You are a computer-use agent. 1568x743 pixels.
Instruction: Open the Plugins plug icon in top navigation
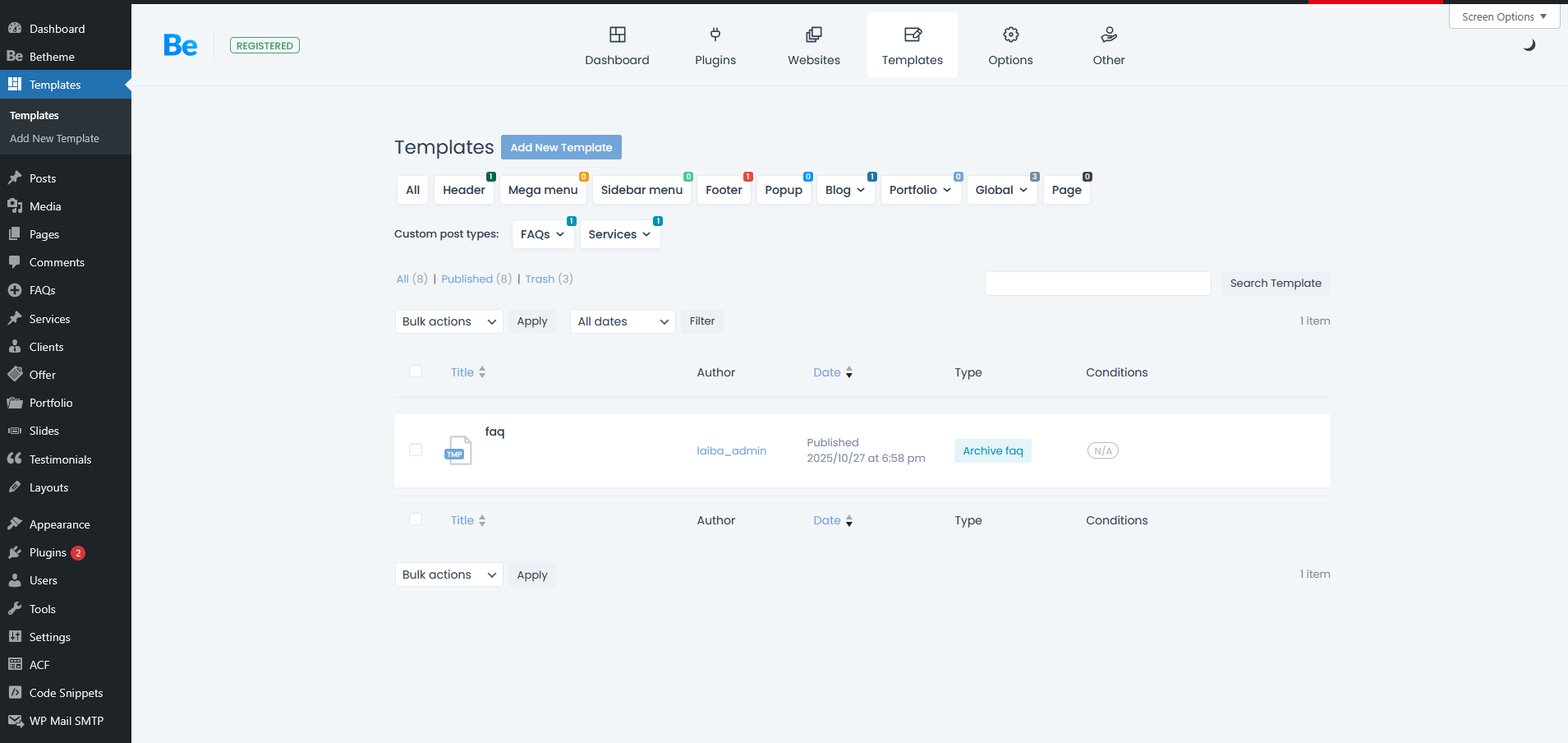[715, 35]
